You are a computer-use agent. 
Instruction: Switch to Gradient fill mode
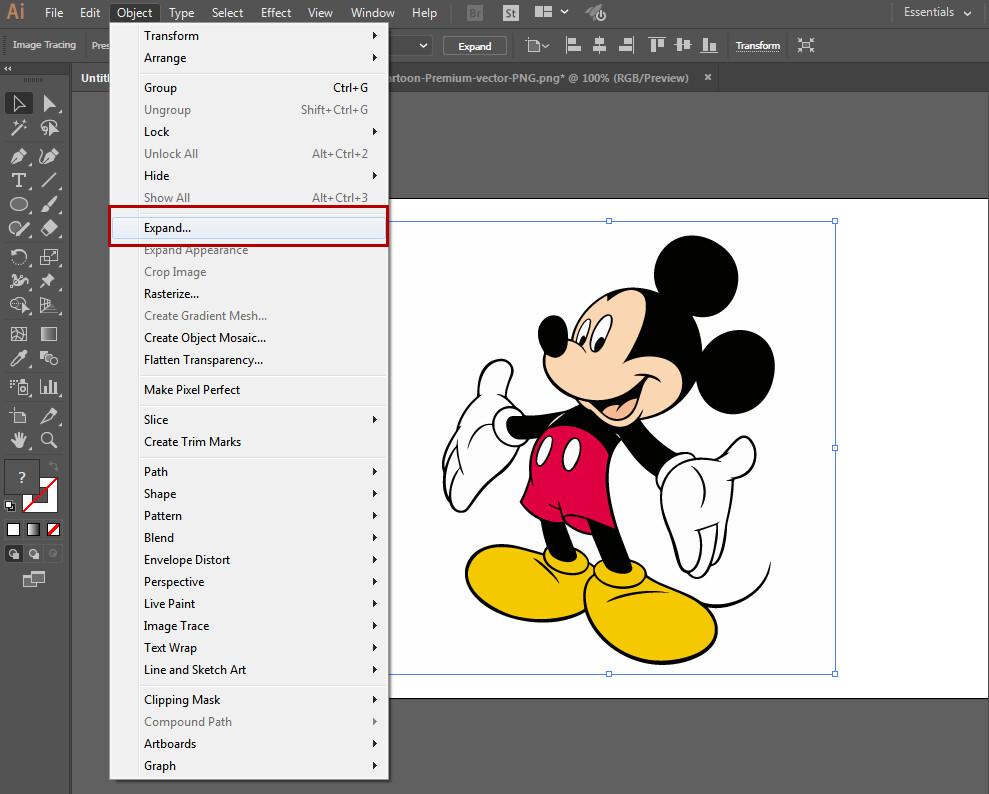point(33,529)
